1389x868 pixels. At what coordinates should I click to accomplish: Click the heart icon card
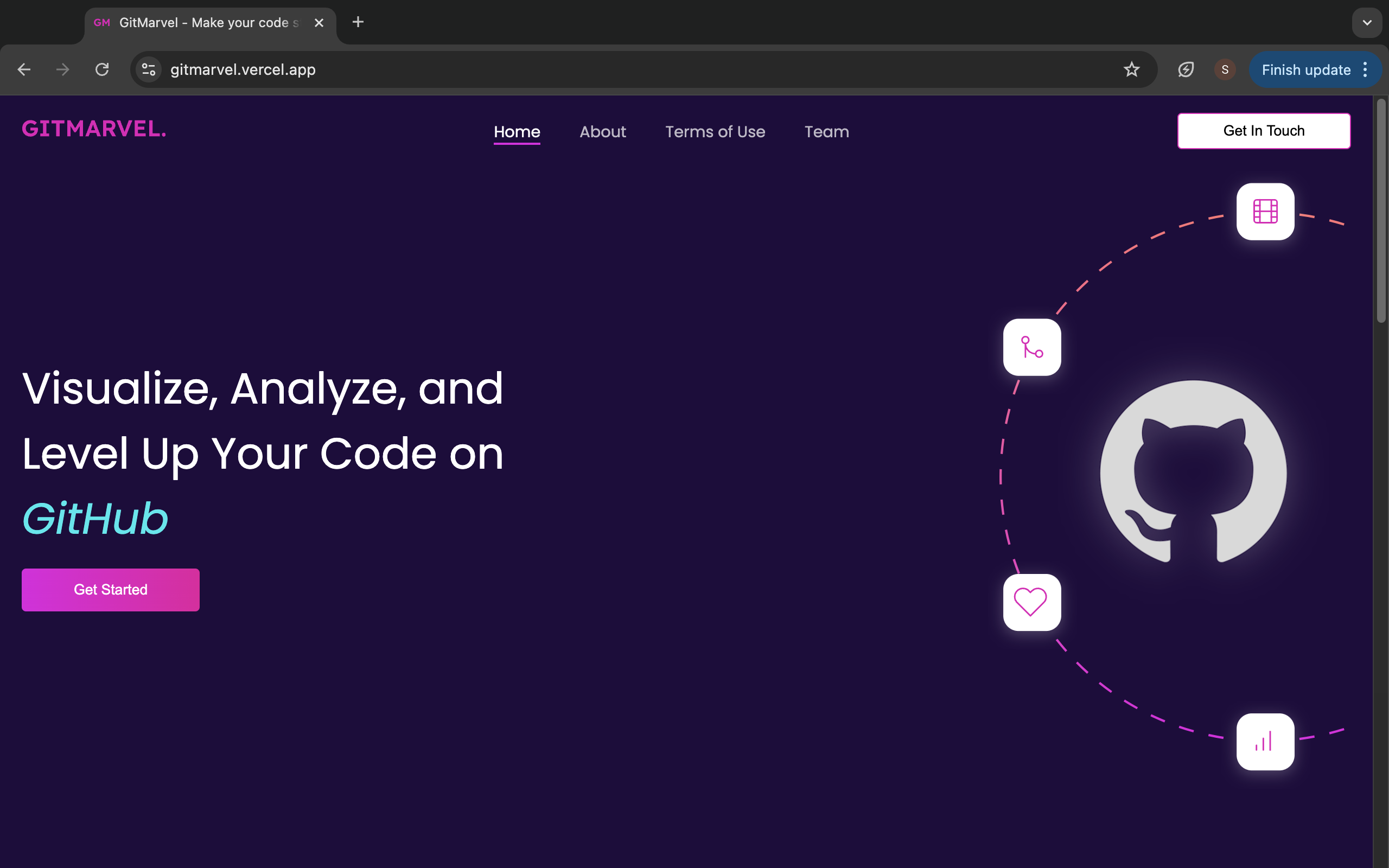click(1031, 602)
